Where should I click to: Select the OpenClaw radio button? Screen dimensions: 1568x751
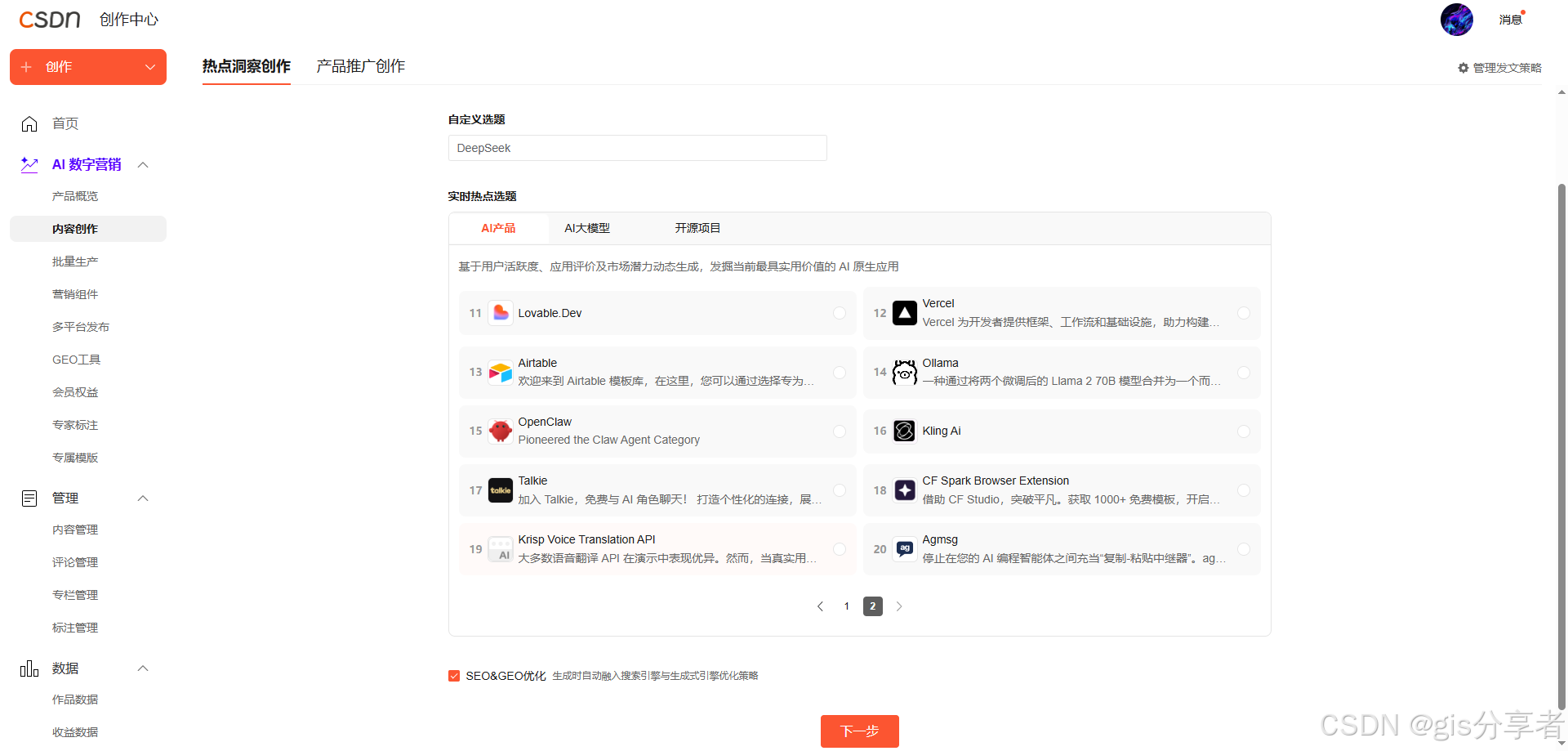coord(840,431)
